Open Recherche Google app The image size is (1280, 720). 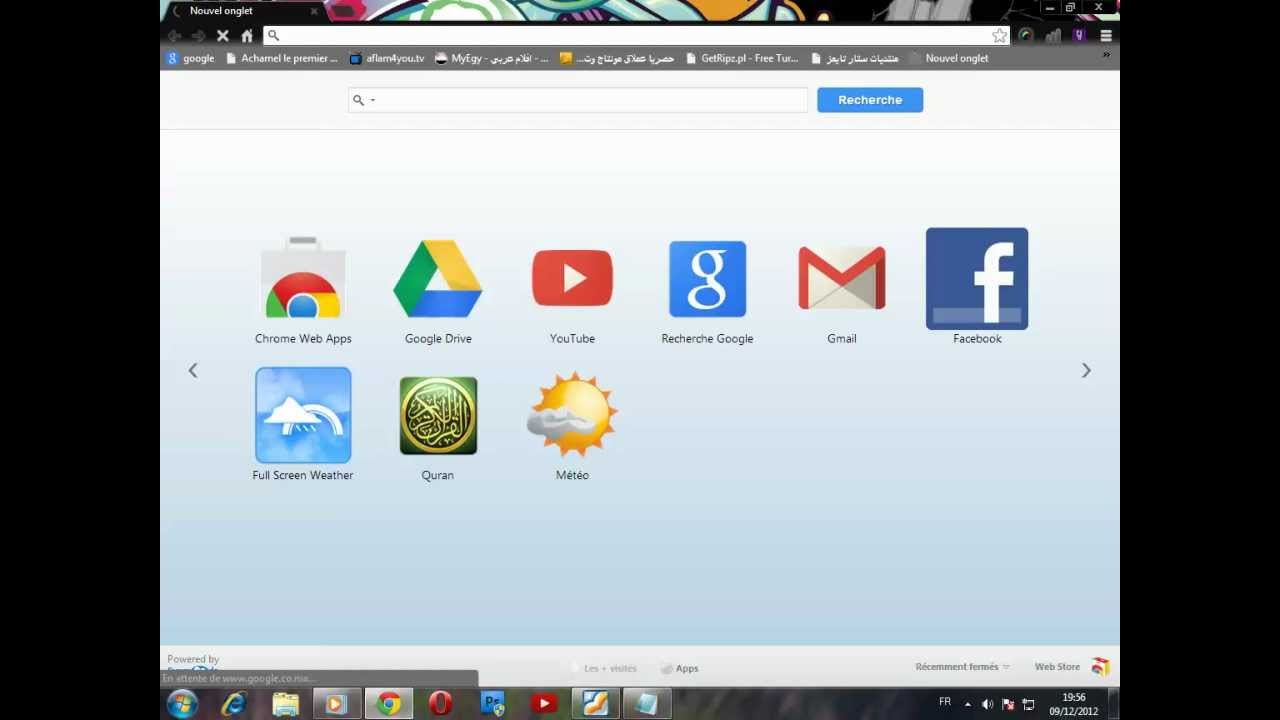tap(707, 279)
